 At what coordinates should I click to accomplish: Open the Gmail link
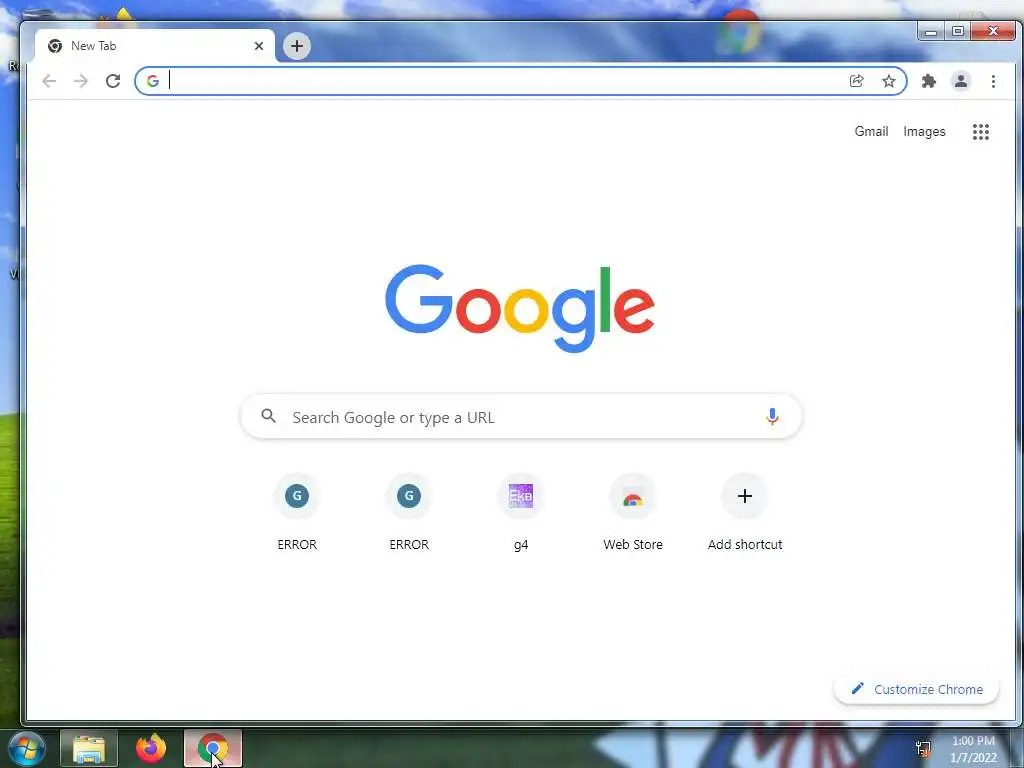click(x=871, y=131)
